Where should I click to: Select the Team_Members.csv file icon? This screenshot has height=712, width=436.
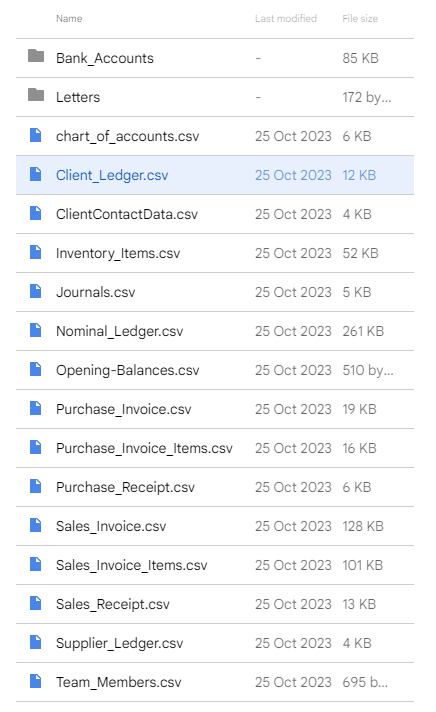pos(35,681)
